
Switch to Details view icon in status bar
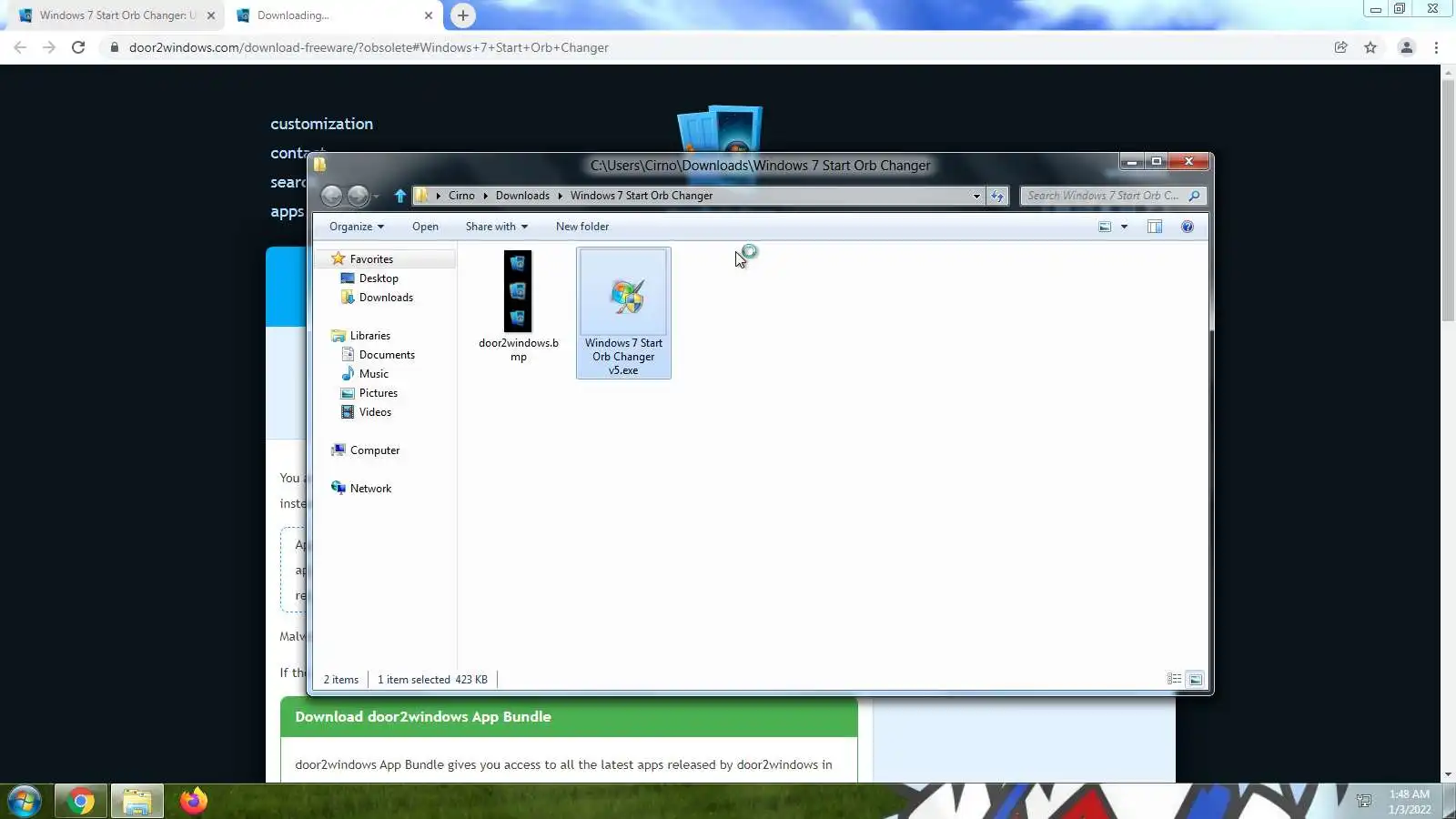click(x=1175, y=679)
